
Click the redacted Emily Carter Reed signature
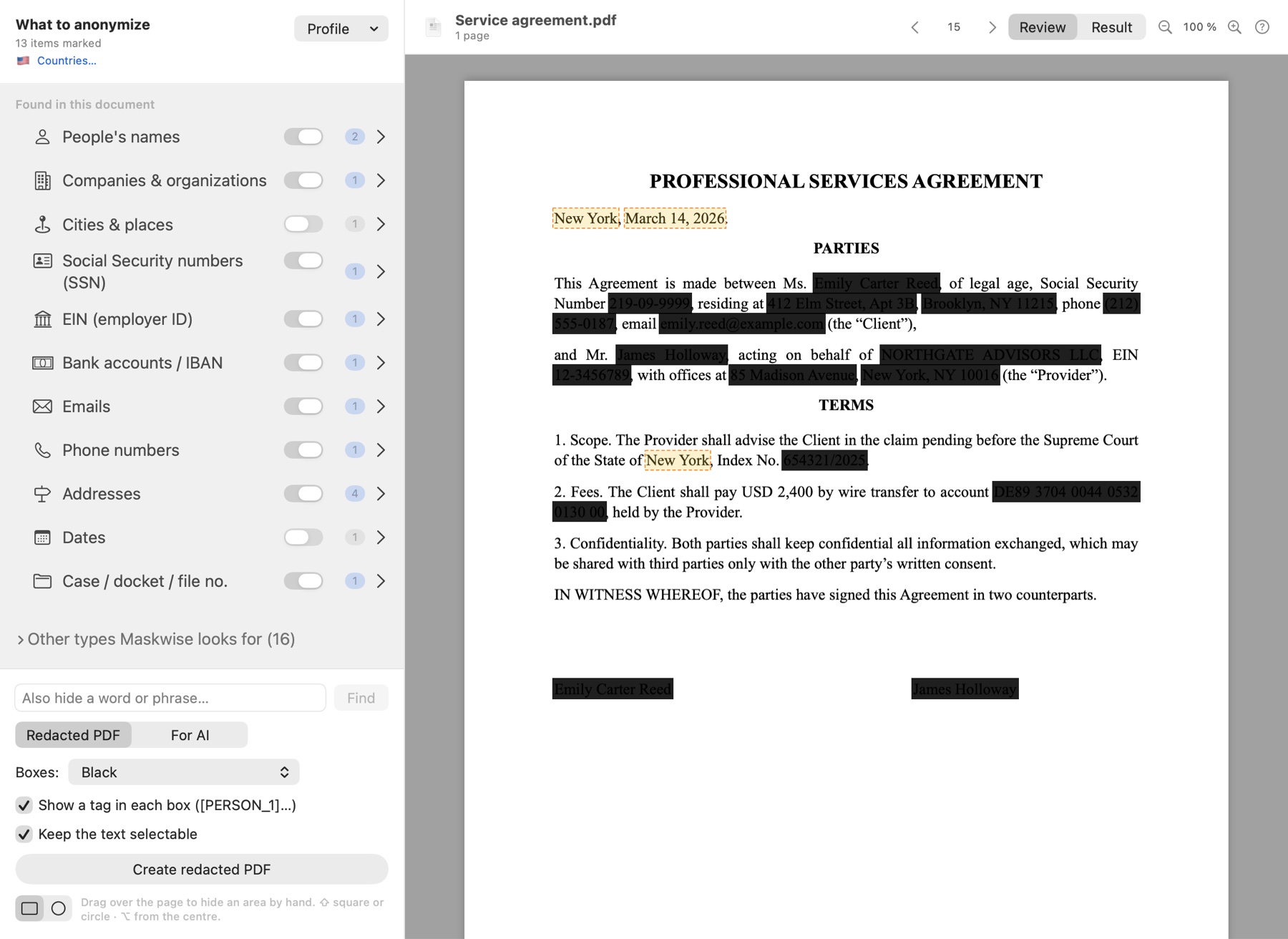click(x=613, y=689)
